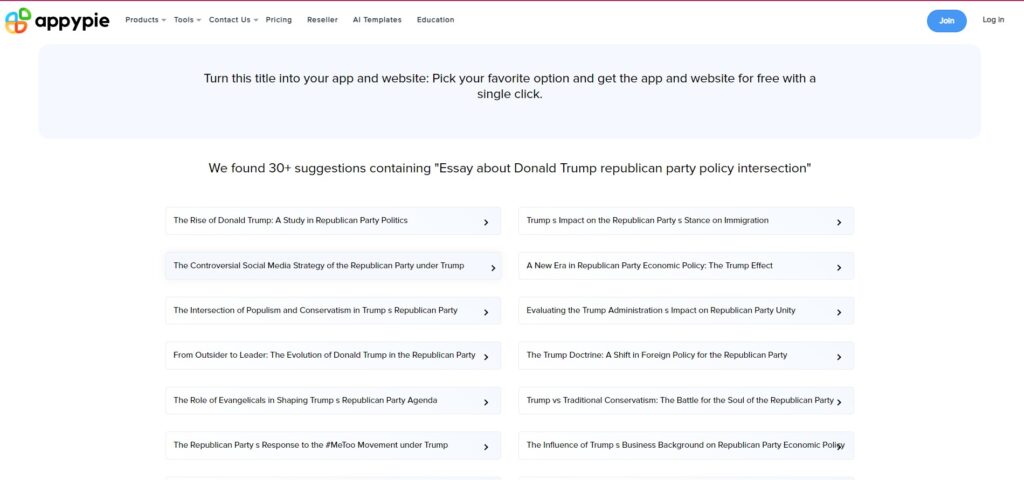1024x480 pixels.
Task: Click arrow icon on Role of Evangelicals row
Action: point(486,402)
